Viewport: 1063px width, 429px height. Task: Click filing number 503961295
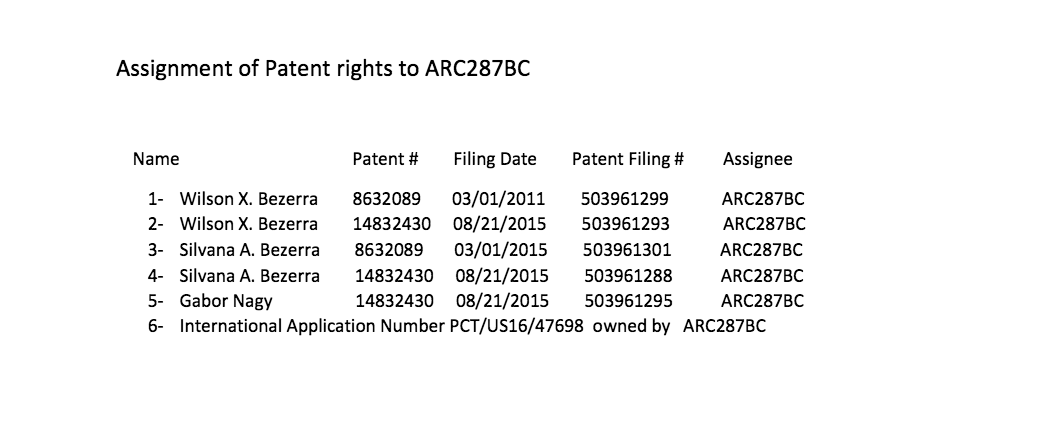628,300
